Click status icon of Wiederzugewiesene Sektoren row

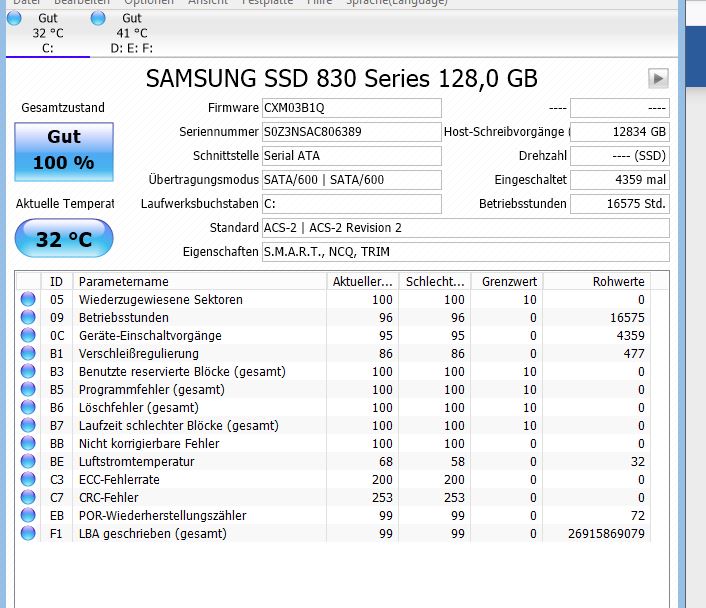[28, 299]
